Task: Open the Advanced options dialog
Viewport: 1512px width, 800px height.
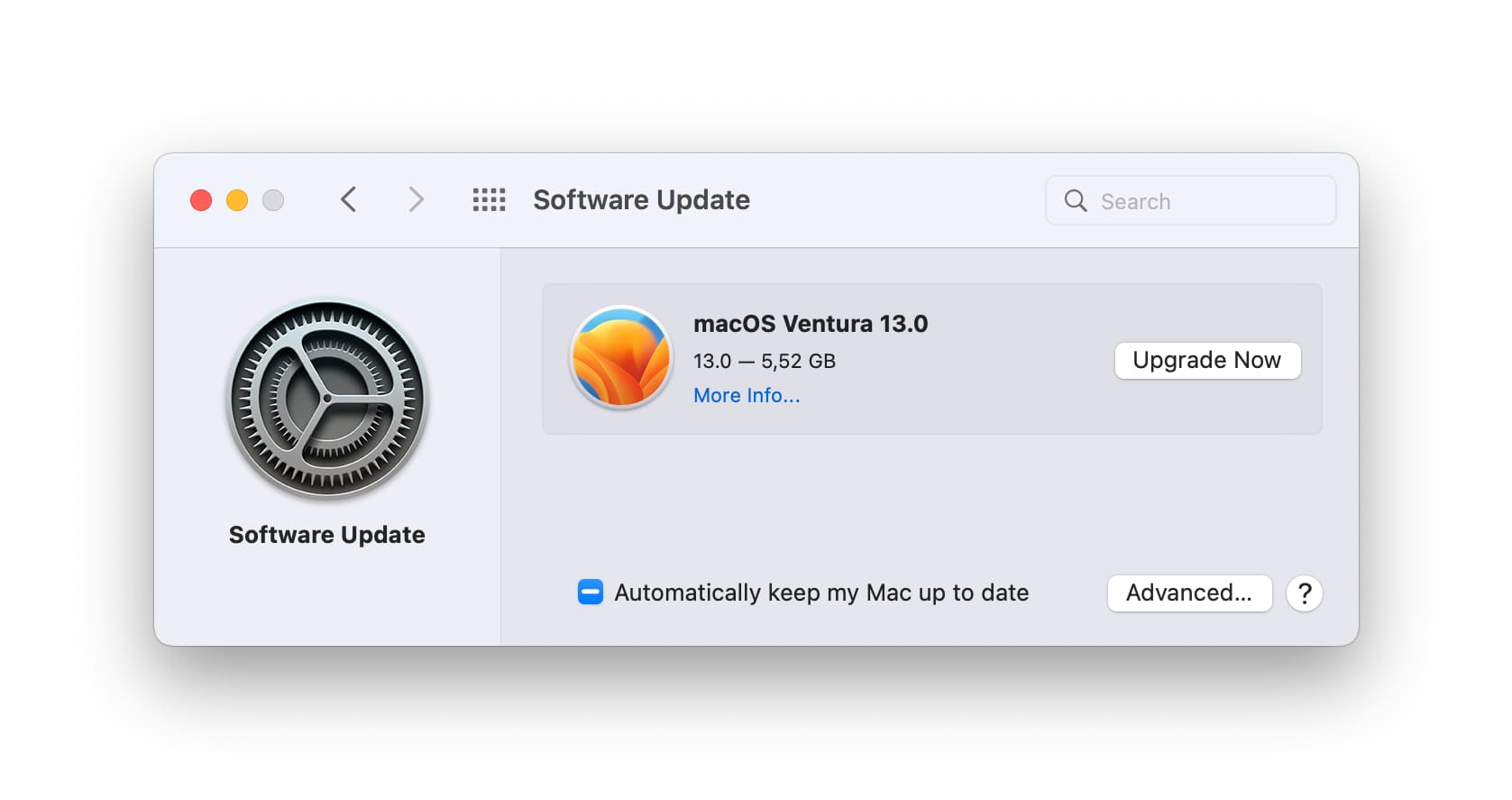Action: pyautogui.click(x=1188, y=593)
